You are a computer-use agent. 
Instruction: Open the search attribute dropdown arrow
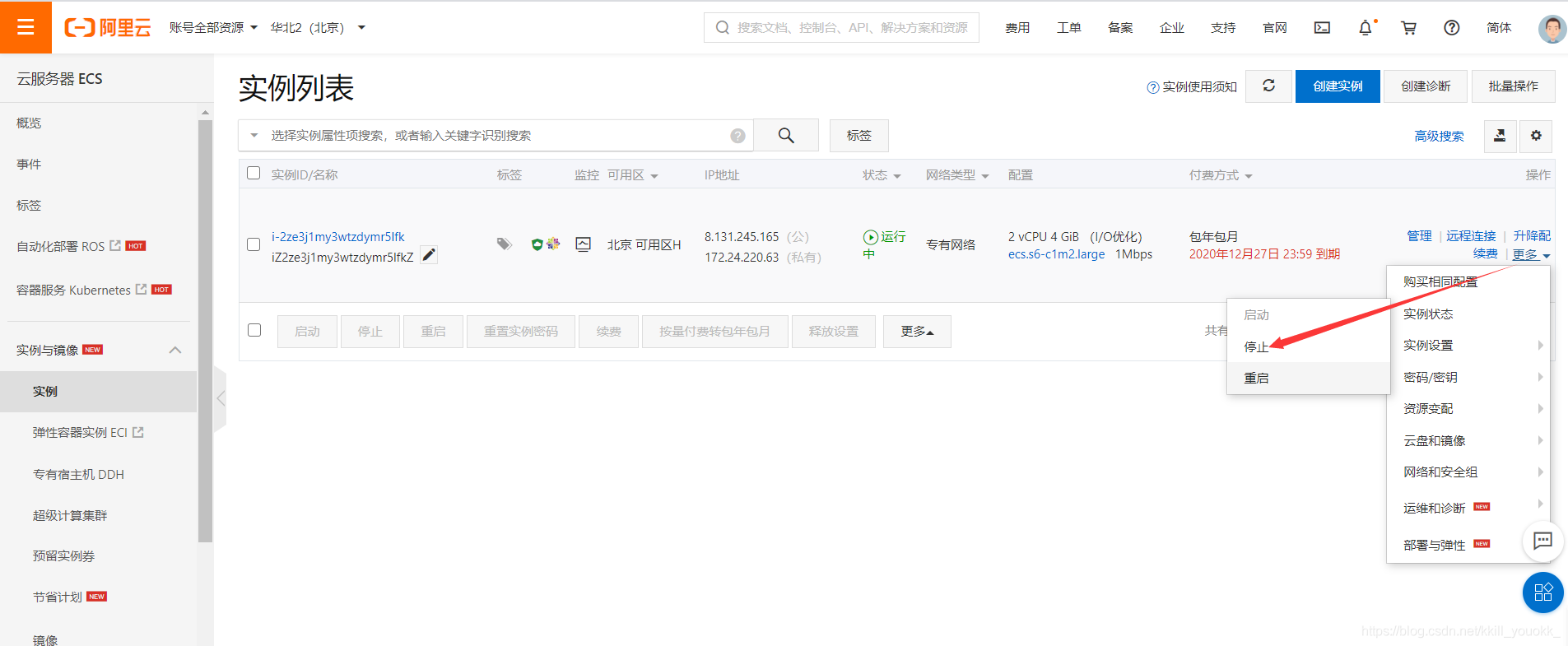coord(254,136)
